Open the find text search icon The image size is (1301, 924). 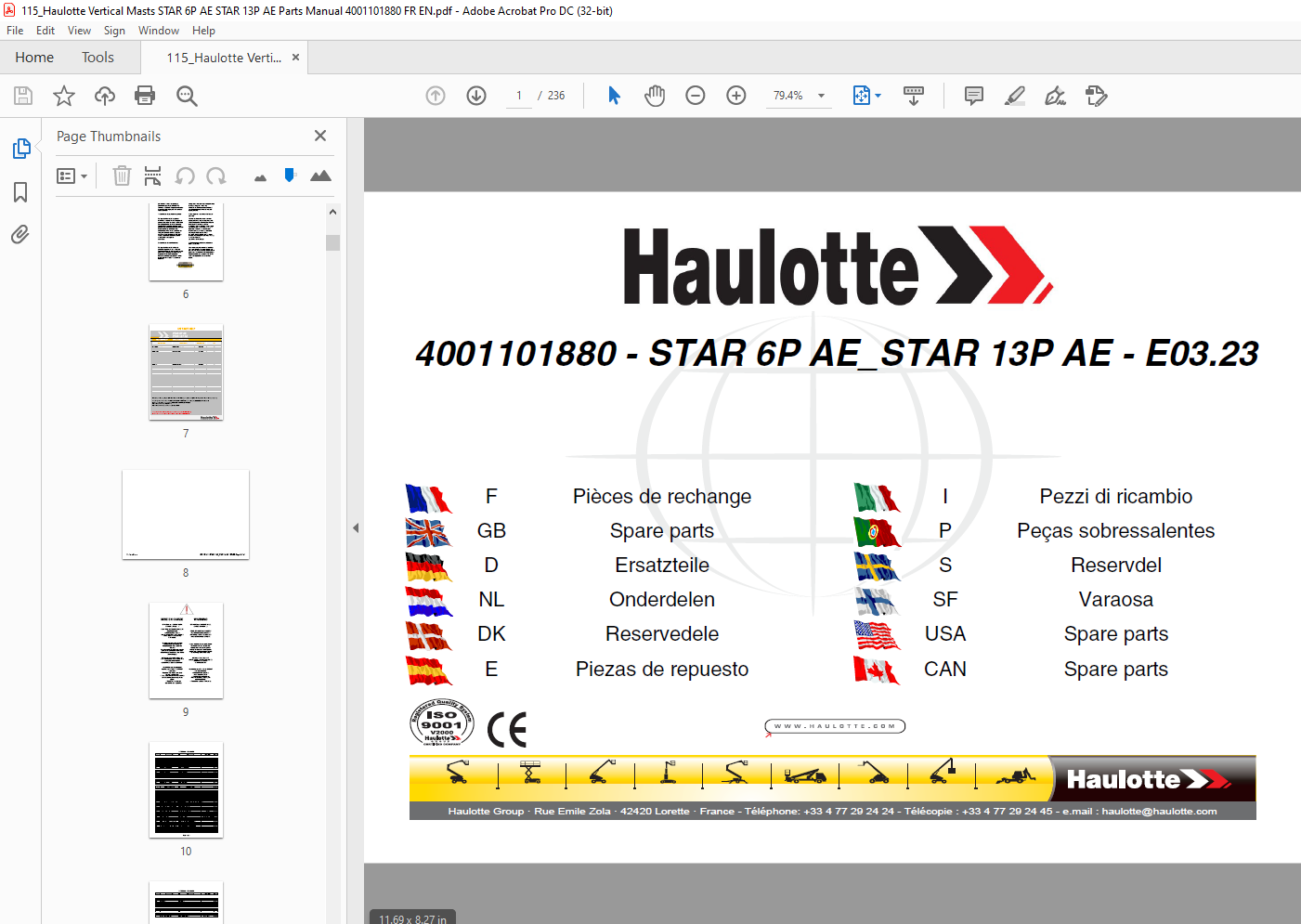pos(187,96)
